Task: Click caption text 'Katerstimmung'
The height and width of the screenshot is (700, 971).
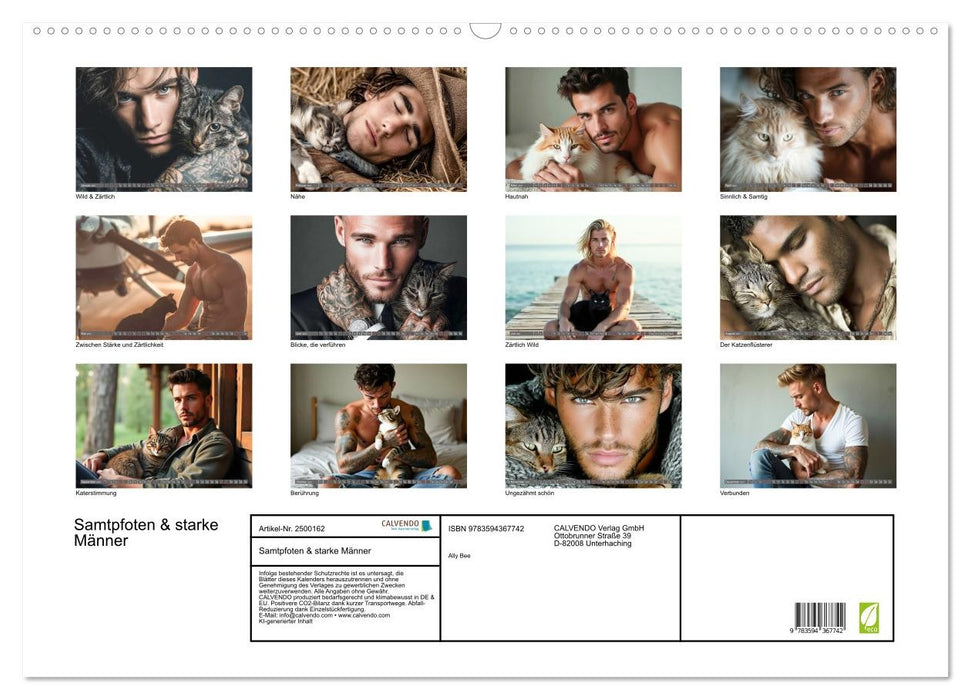Action: point(96,493)
